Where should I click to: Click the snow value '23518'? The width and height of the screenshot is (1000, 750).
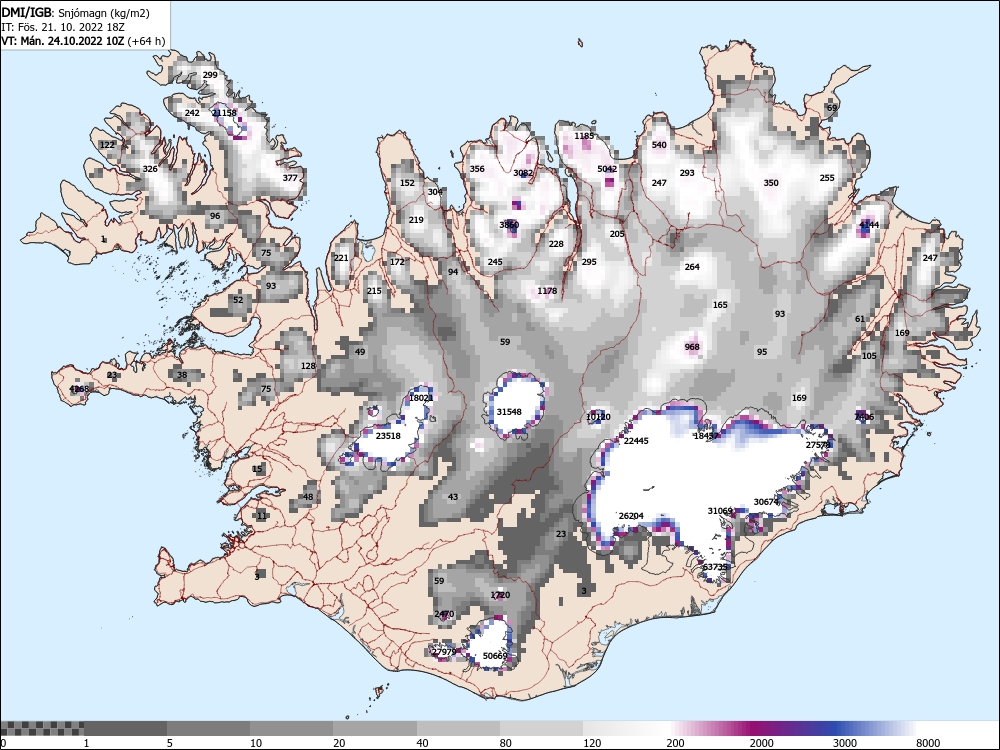click(x=388, y=436)
